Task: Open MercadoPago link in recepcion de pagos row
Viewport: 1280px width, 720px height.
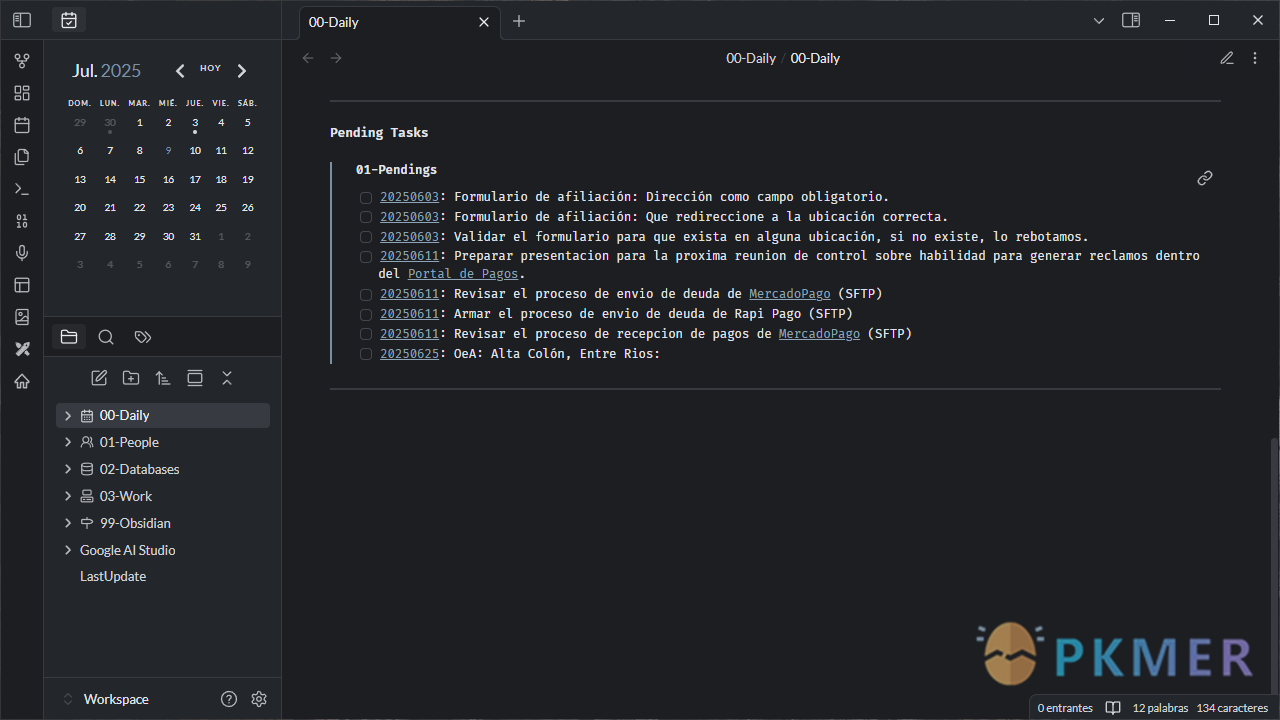Action: [819, 334]
